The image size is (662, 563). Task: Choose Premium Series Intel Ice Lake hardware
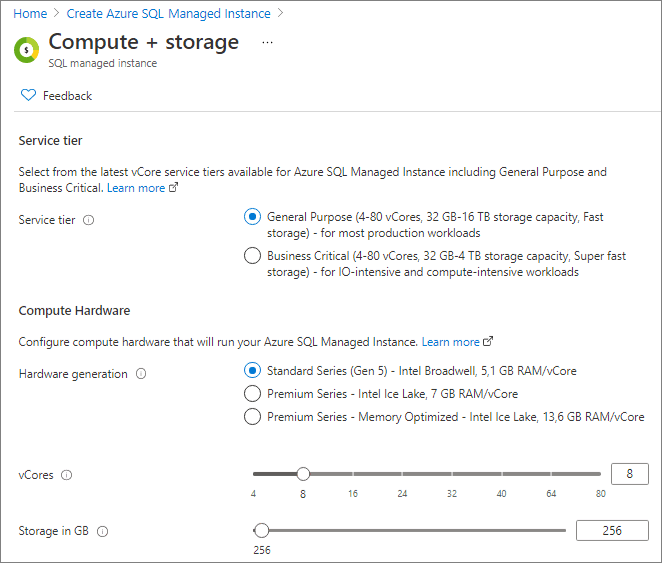[x=253, y=394]
